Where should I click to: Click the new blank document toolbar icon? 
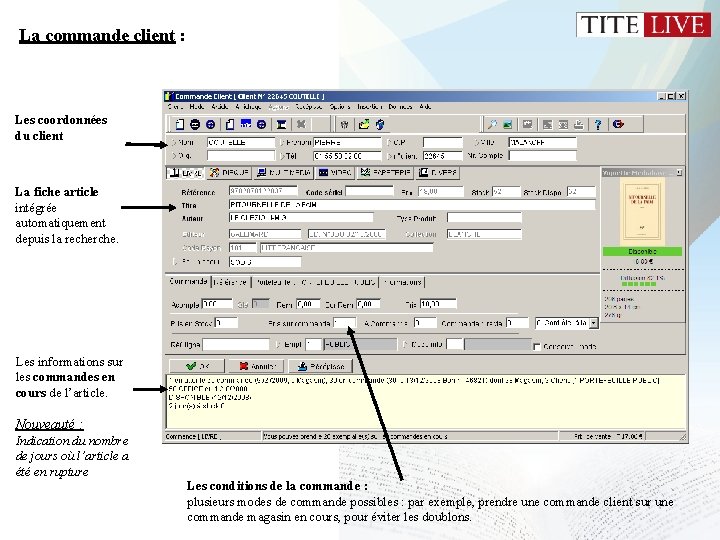click(180, 124)
